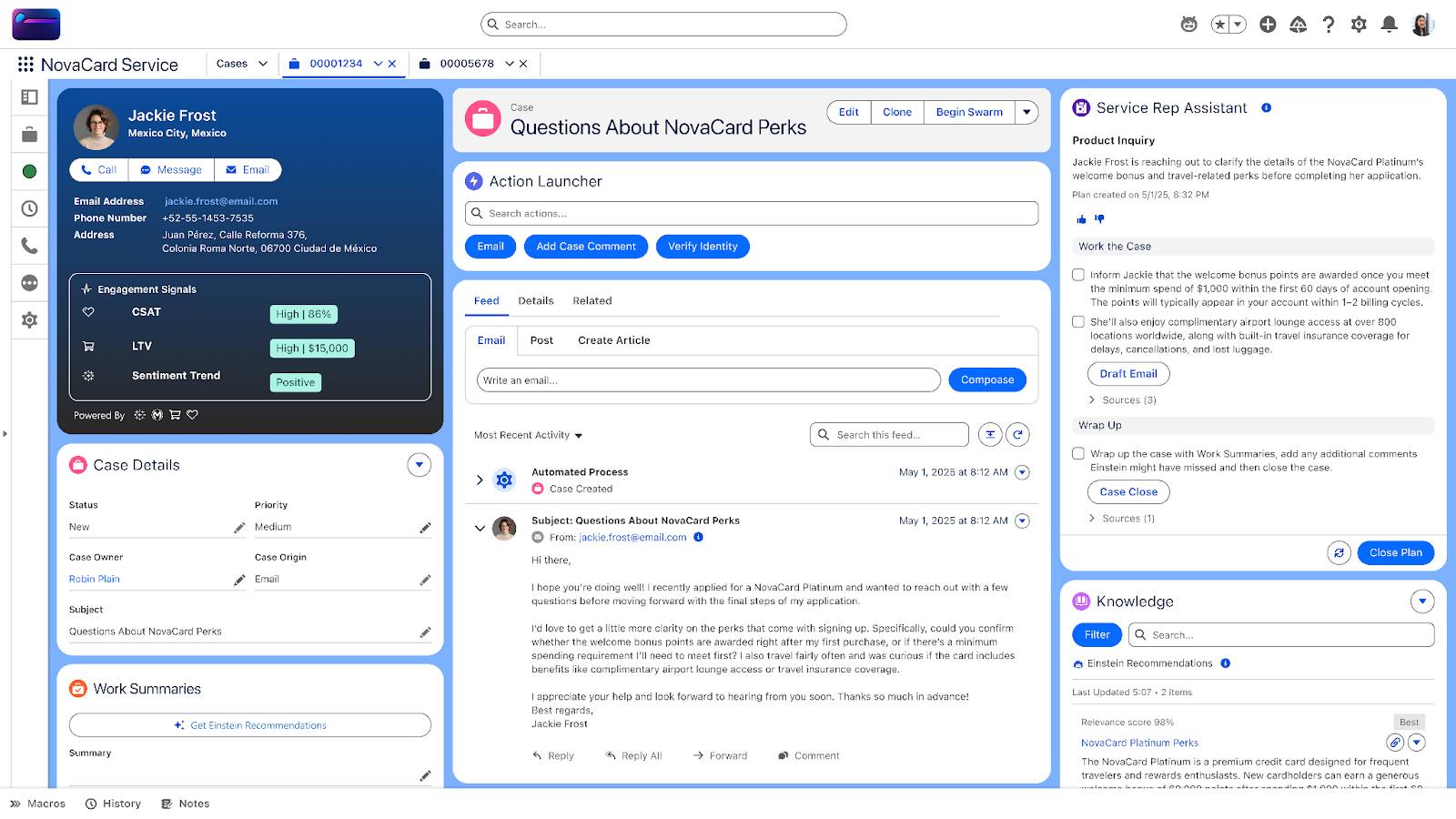Switch to case tab 00005678

(467, 64)
